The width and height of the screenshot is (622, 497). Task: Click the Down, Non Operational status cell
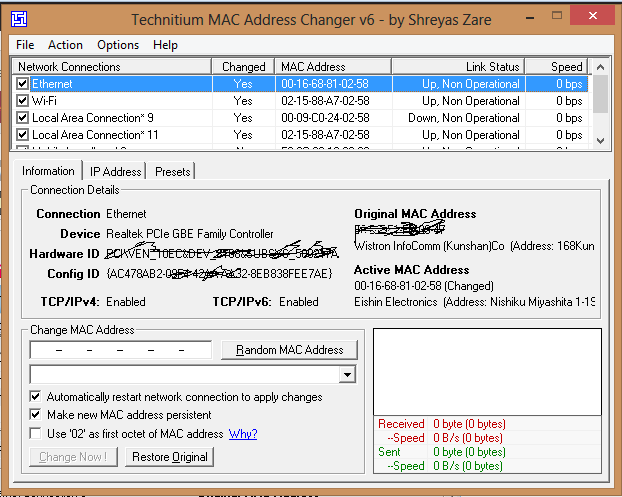click(464, 118)
